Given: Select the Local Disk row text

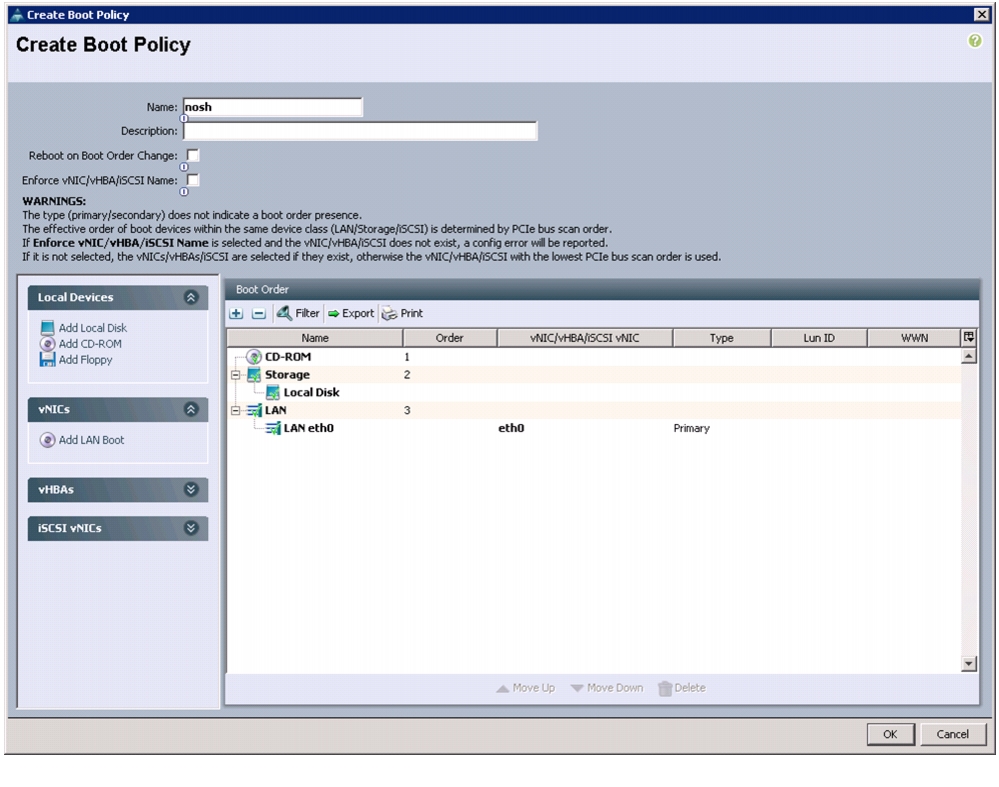Looking at the screenshot, I should pos(312,393).
